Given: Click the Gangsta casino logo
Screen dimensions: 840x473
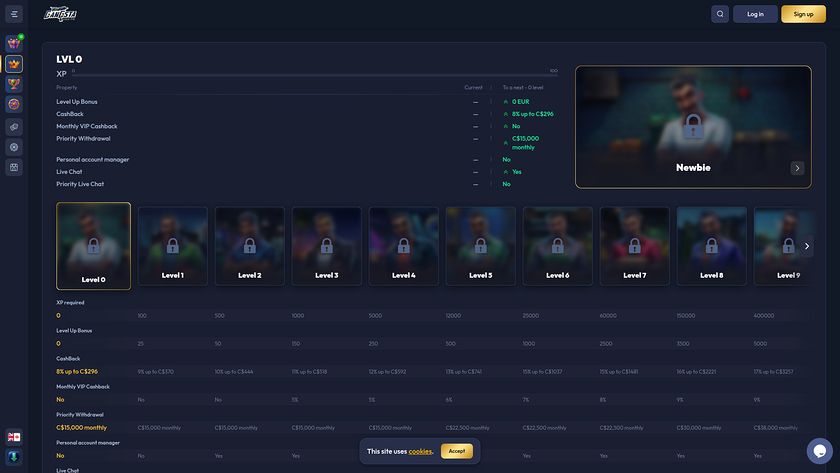Looking at the screenshot, I should pos(60,14).
